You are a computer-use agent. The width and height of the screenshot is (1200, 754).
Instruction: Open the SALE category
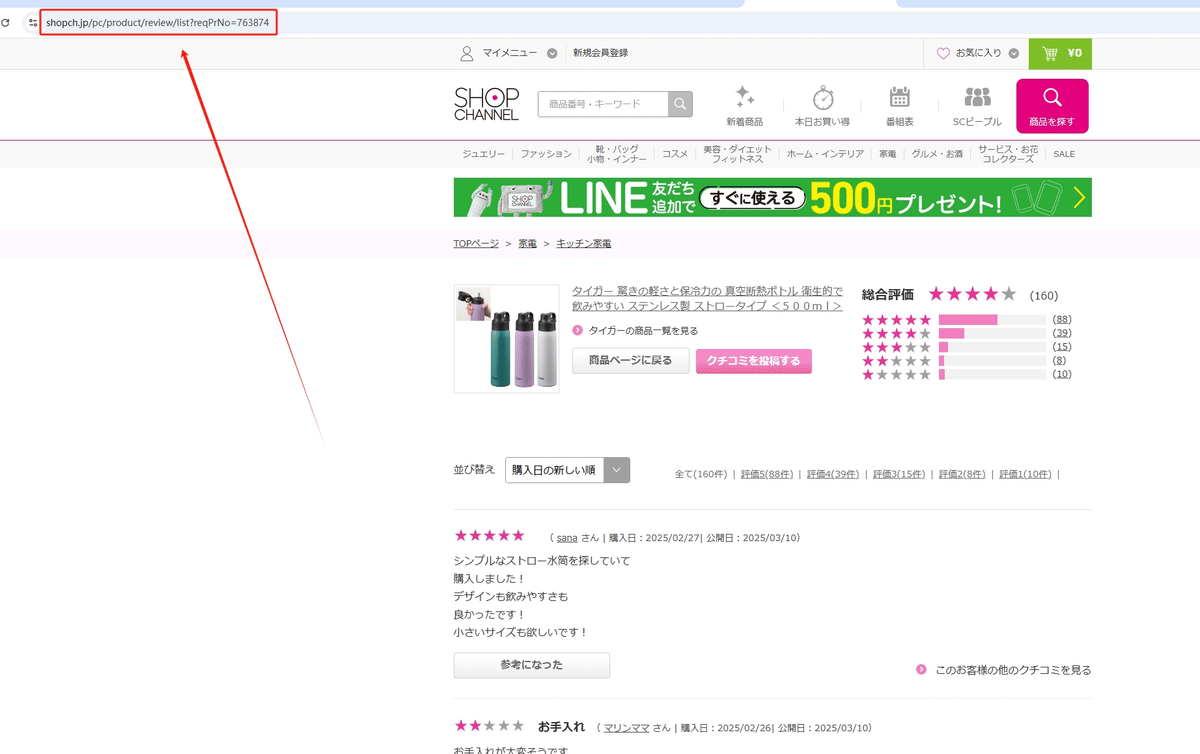(x=1064, y=154)
